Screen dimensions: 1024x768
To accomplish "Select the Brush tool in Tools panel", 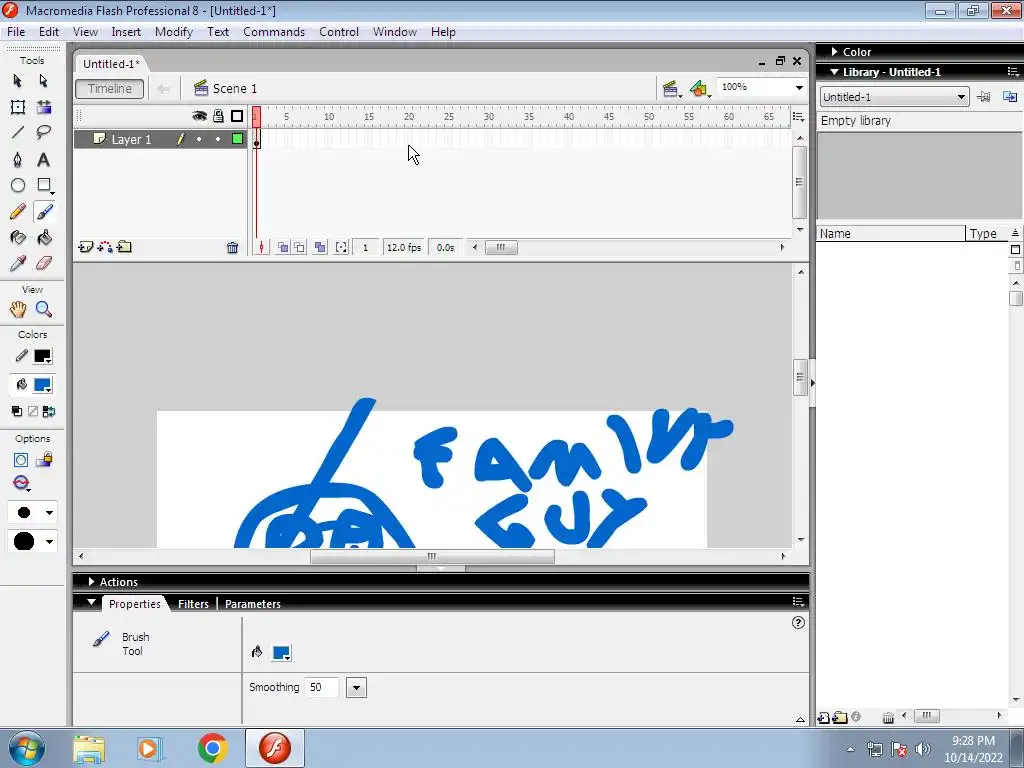I will [44, 212].
